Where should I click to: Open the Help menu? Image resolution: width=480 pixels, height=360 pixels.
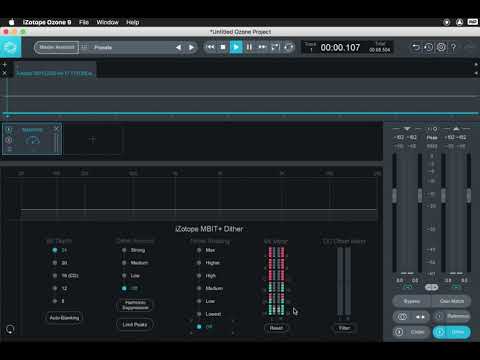pos(133,22)
